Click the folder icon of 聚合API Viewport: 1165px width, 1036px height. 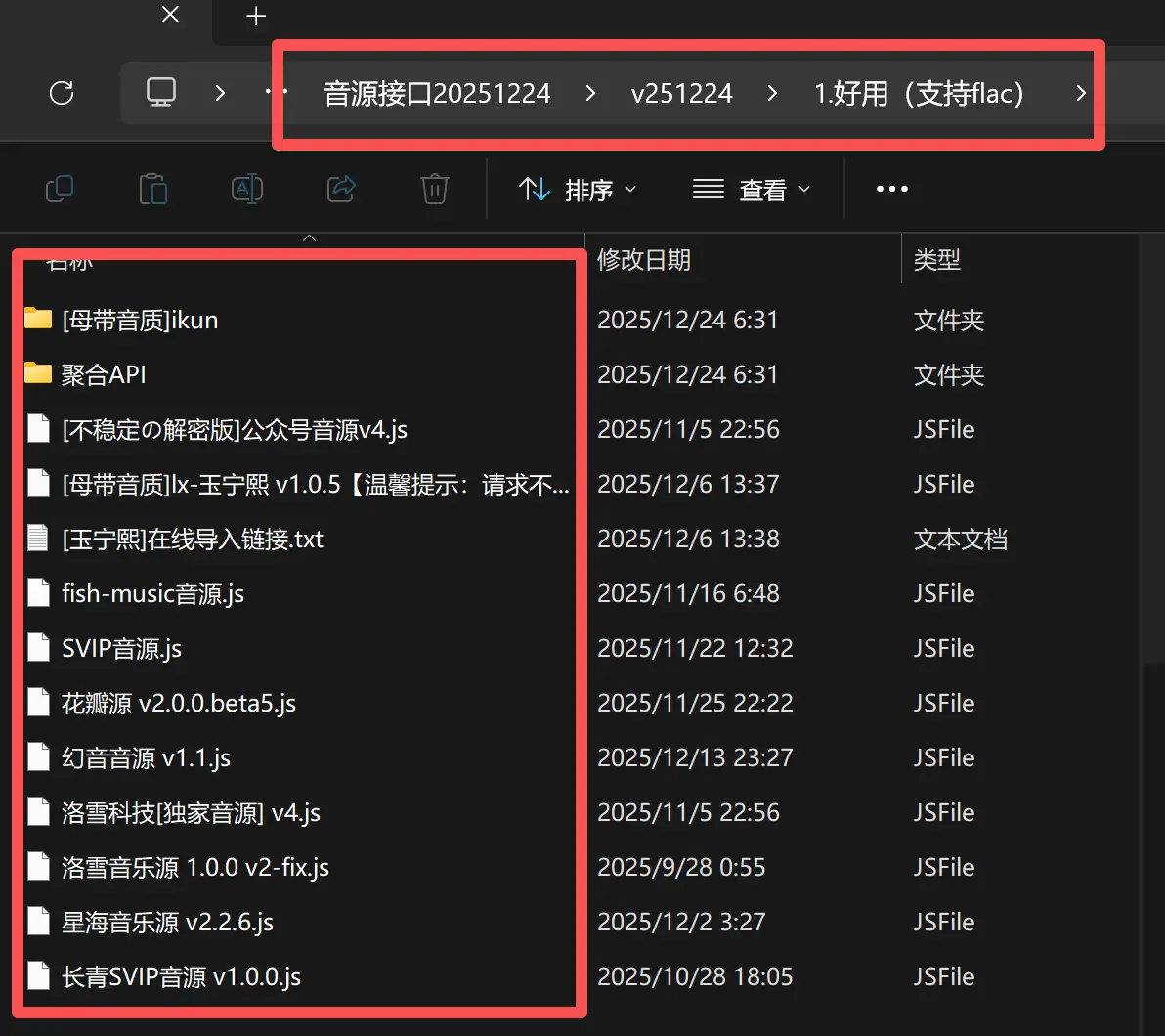pos(39,374)
